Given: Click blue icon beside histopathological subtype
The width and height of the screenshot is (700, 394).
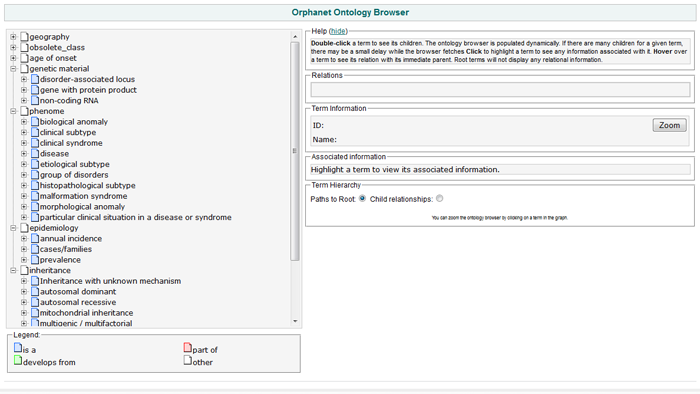Looking at the screenshot, I should click(35, 185).
